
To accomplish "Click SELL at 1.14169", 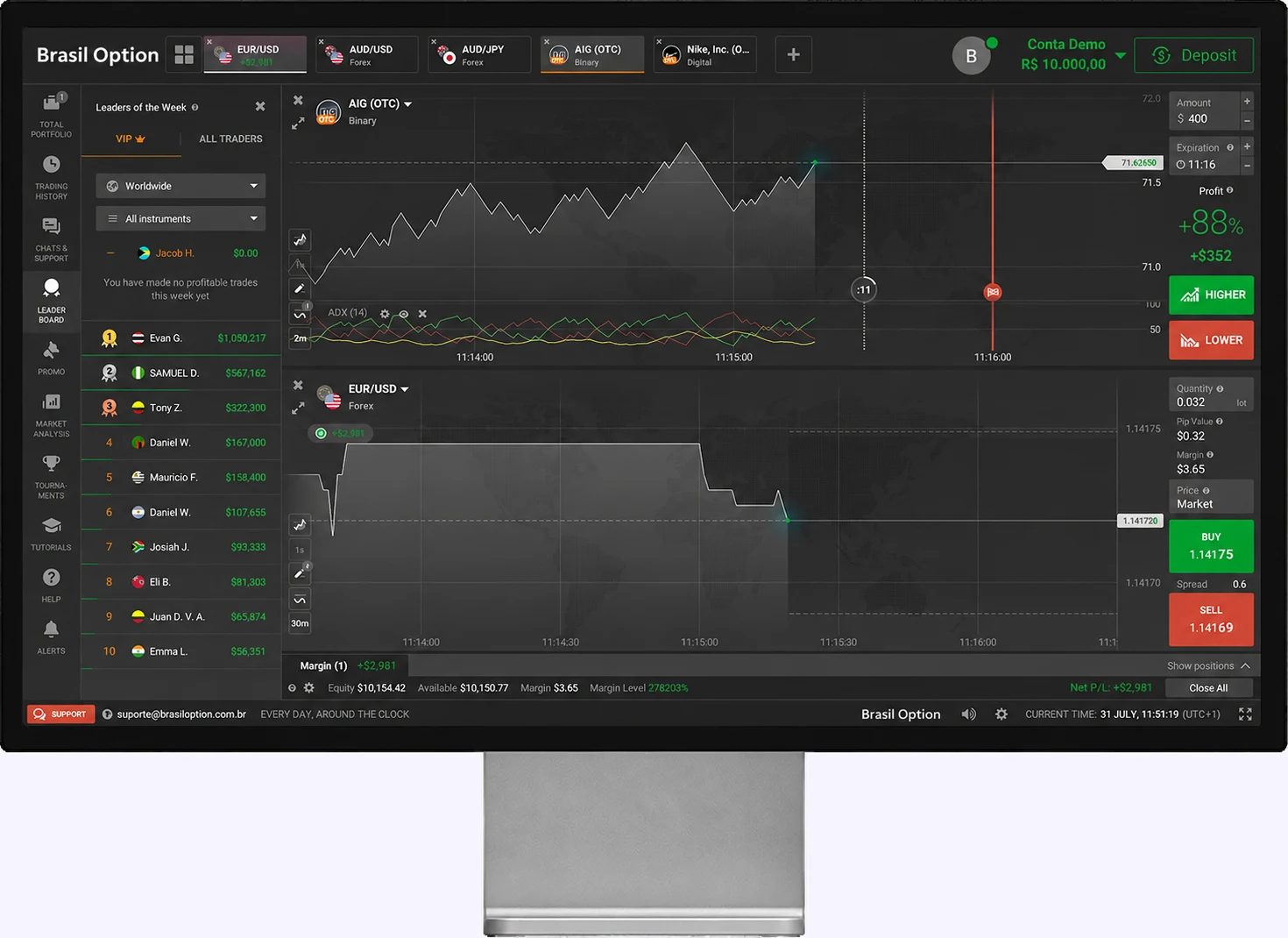I will [1211, 619].
